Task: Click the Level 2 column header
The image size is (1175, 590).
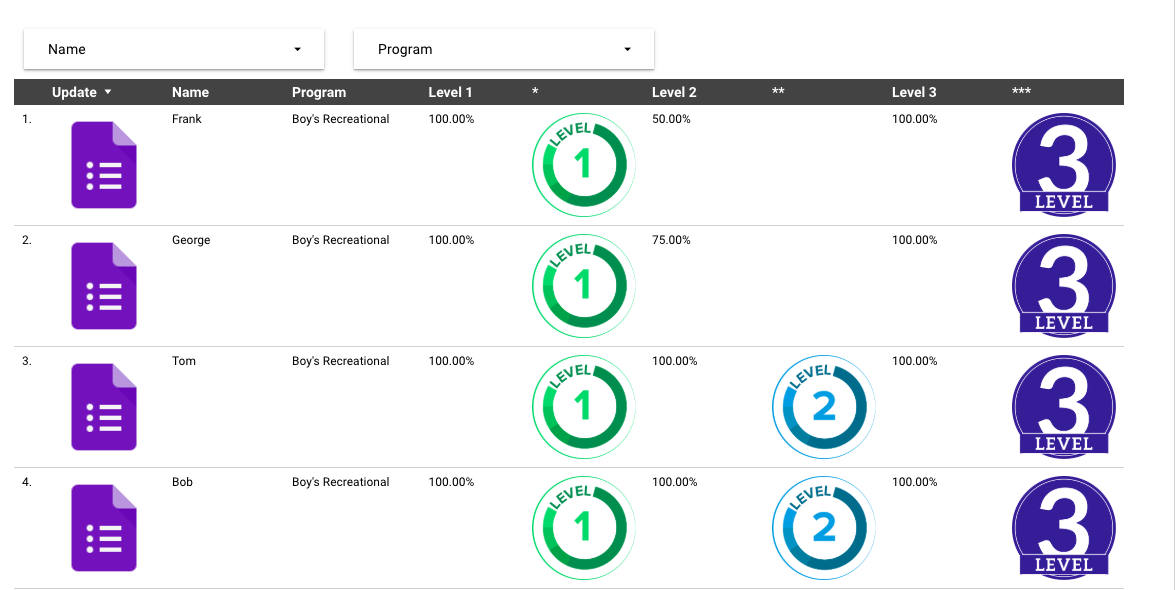Action: tap(674, 92)
